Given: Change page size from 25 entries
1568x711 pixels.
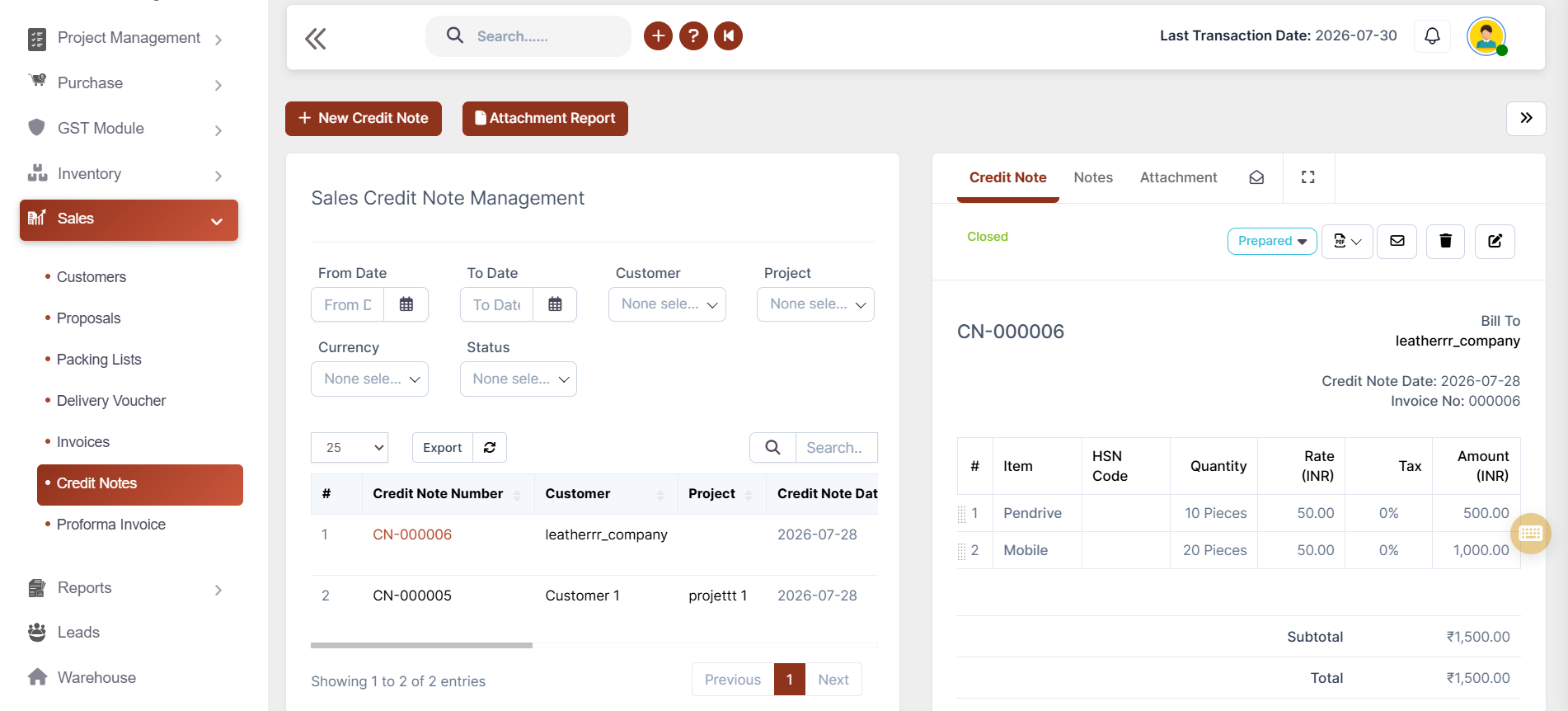Looking at the screenshot, I should [350, 447].
